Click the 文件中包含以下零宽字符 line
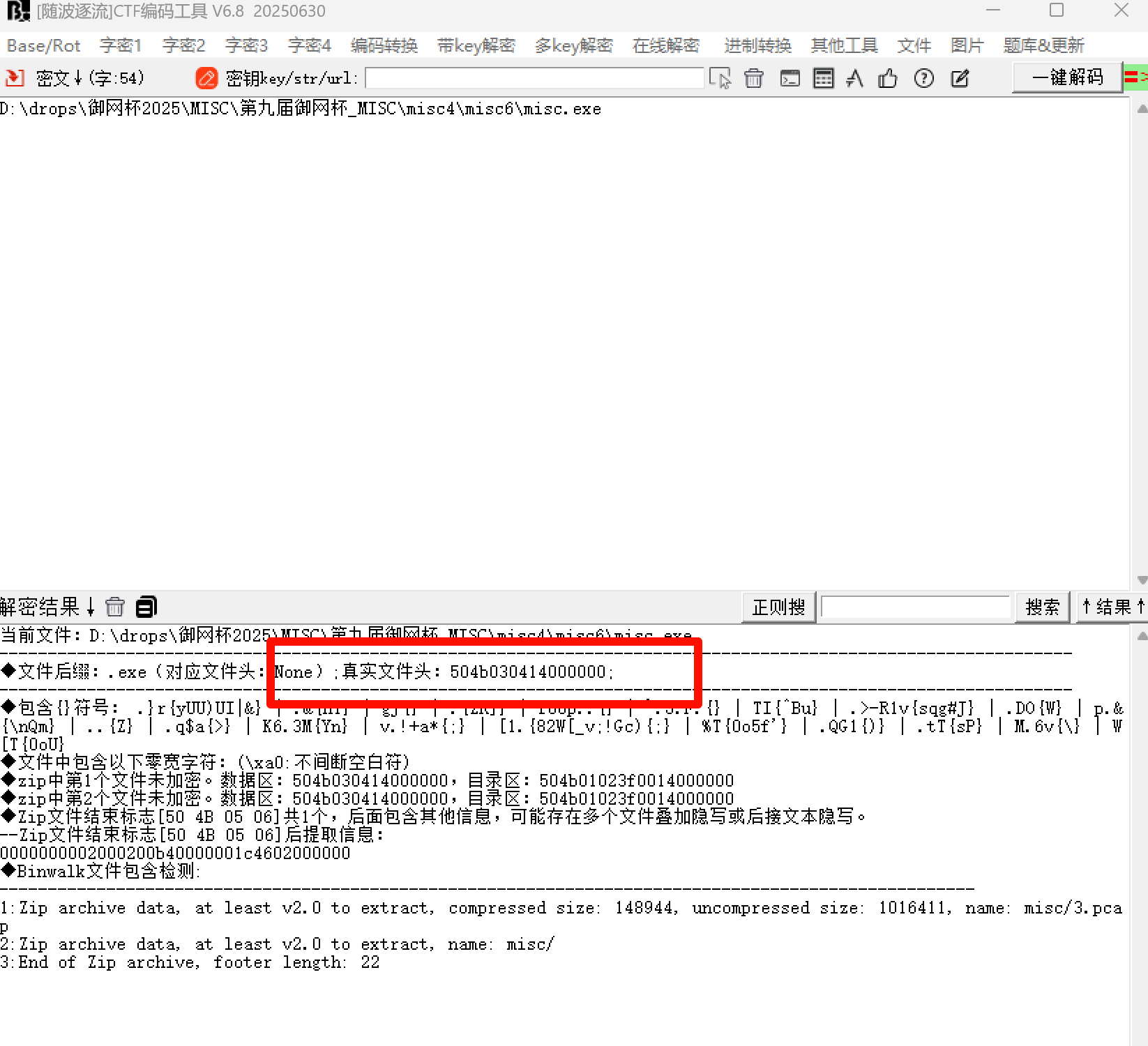Screen dimensions: 1148x1046 pos(206,762)
